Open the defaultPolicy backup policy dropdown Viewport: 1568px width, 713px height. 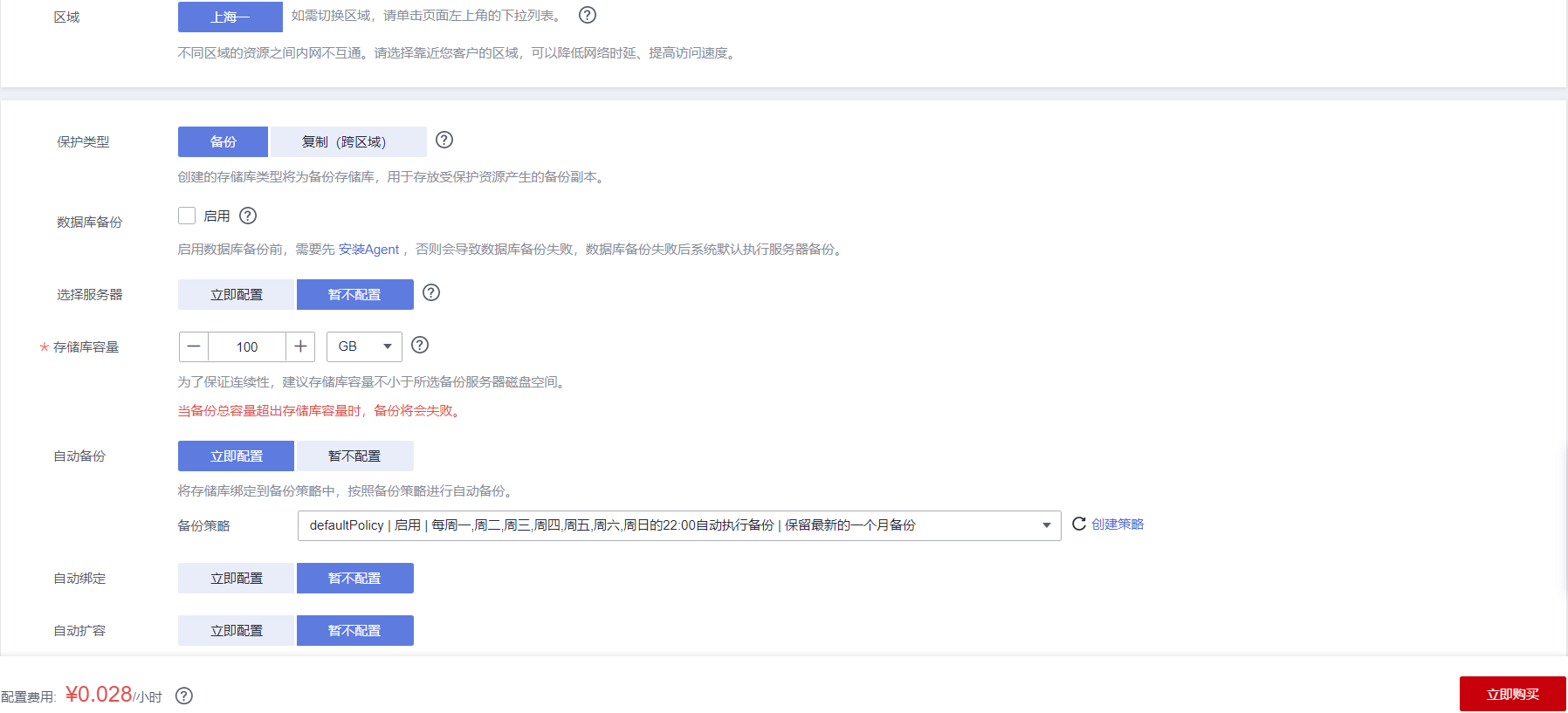point(679,525)
